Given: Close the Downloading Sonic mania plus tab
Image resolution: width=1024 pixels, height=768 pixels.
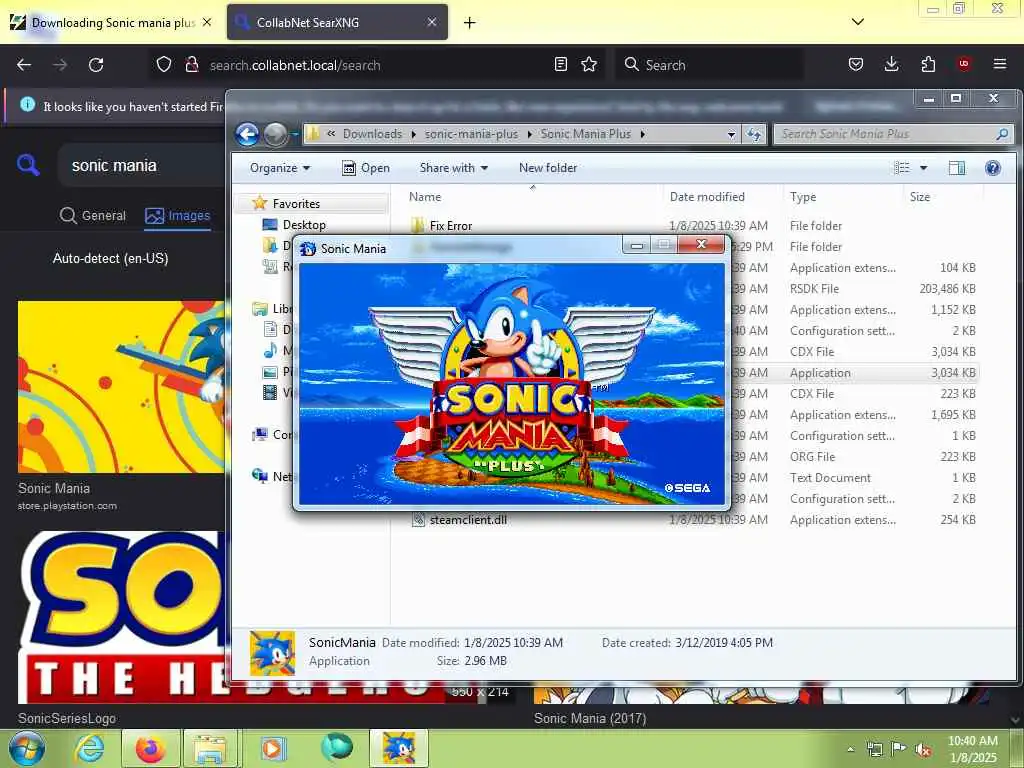Looking at the screenshot, I should coord(207,22).
